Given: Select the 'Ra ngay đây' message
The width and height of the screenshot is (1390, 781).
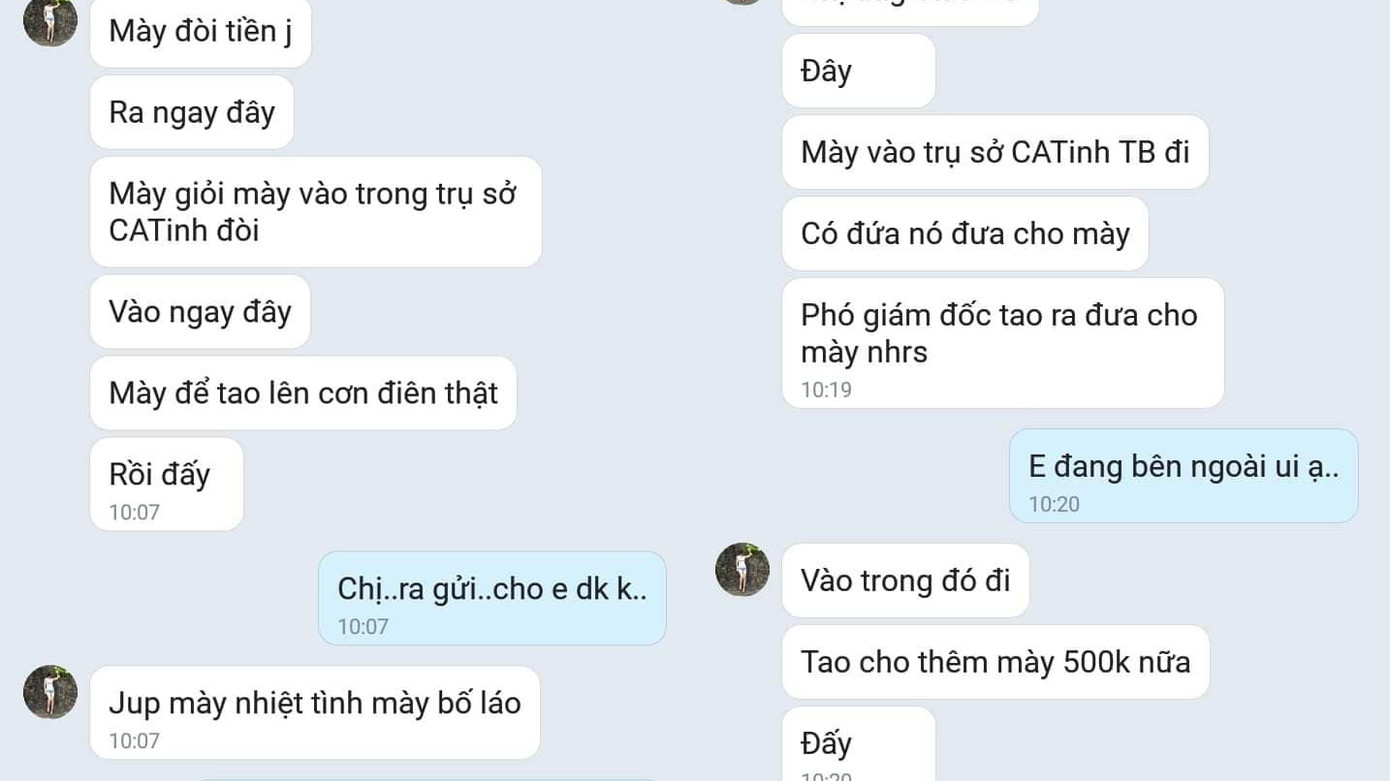Looking at the screenshot, I should (192, 112).
